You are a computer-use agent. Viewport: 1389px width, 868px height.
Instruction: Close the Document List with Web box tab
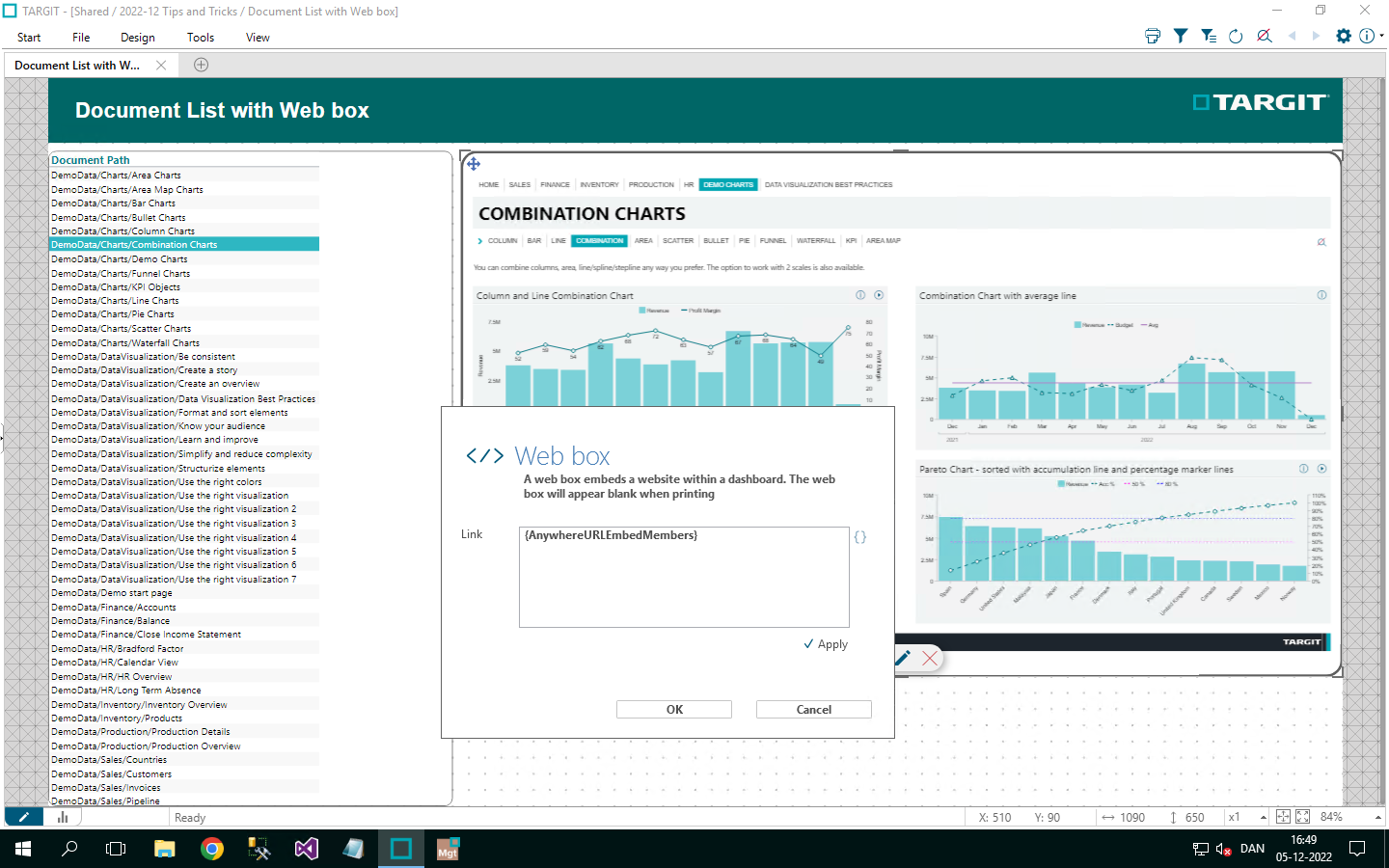161,65
